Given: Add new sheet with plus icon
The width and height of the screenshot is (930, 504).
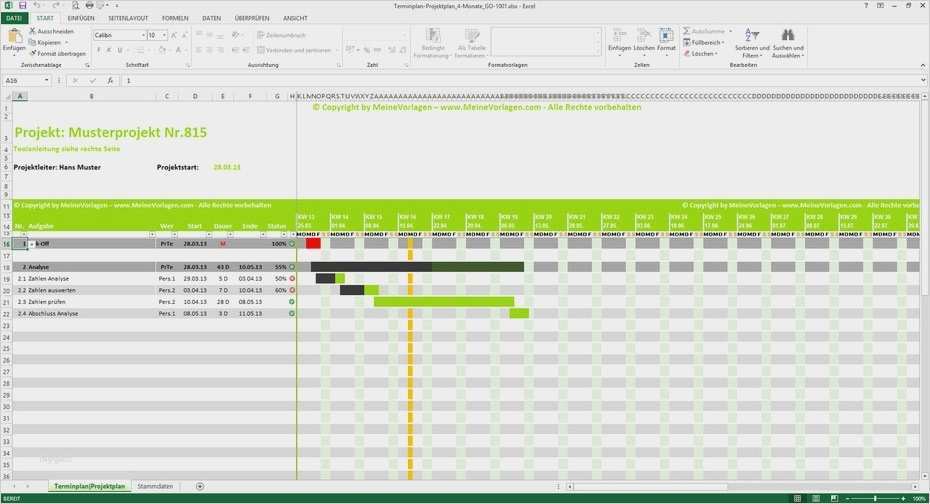Looking at the screenshot, I should (200, 486).
